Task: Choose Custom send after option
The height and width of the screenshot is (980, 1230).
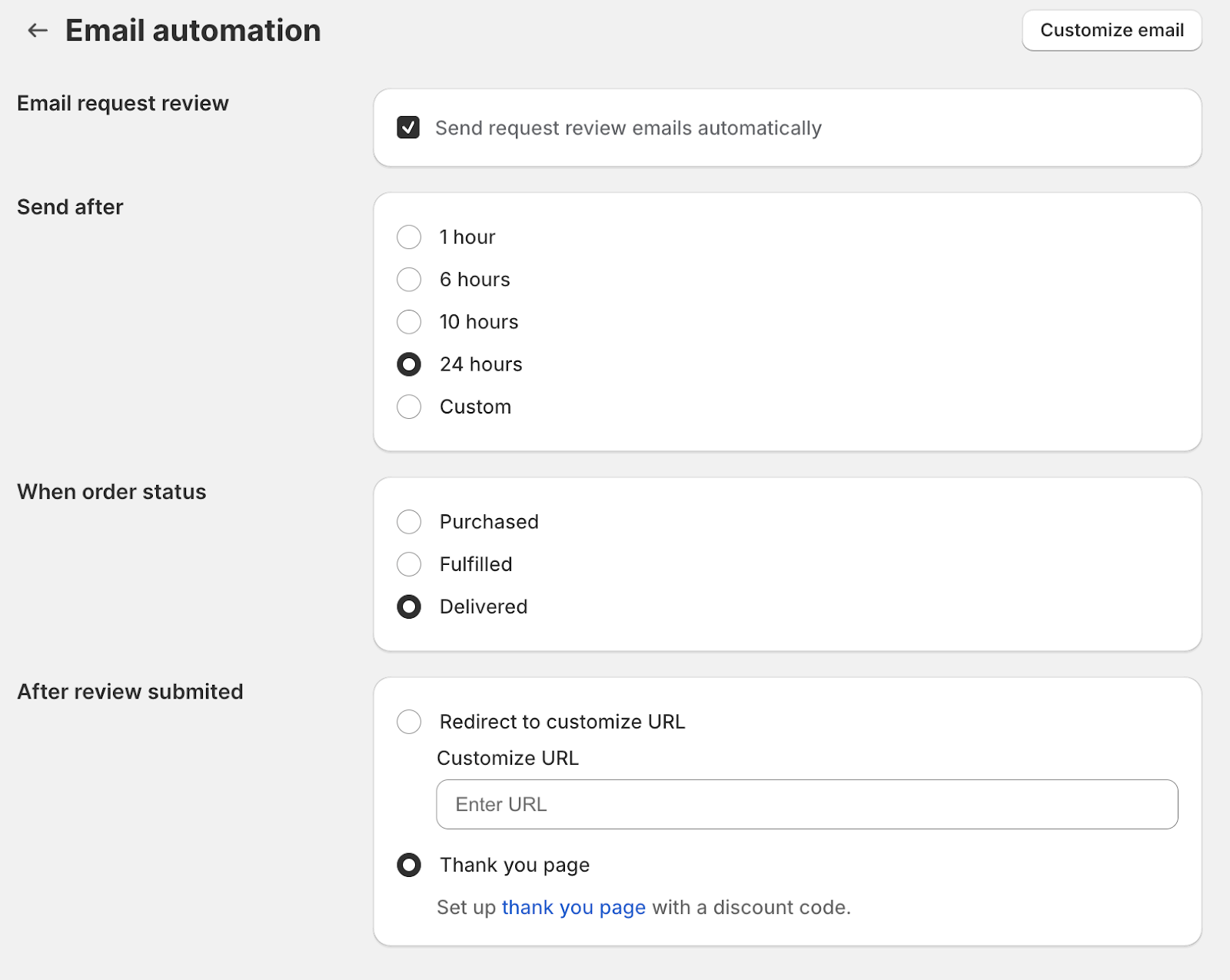Action: coord(409,407)
